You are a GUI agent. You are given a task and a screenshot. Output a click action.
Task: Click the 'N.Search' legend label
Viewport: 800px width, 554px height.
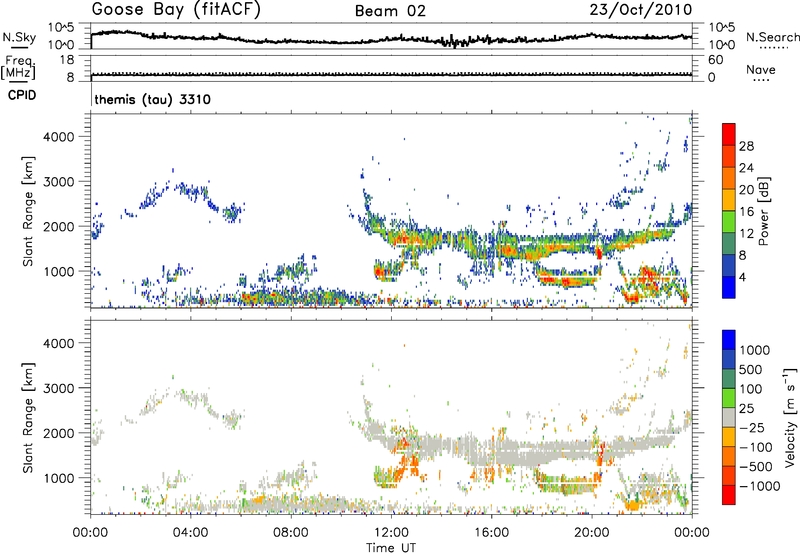click(772, 37)
